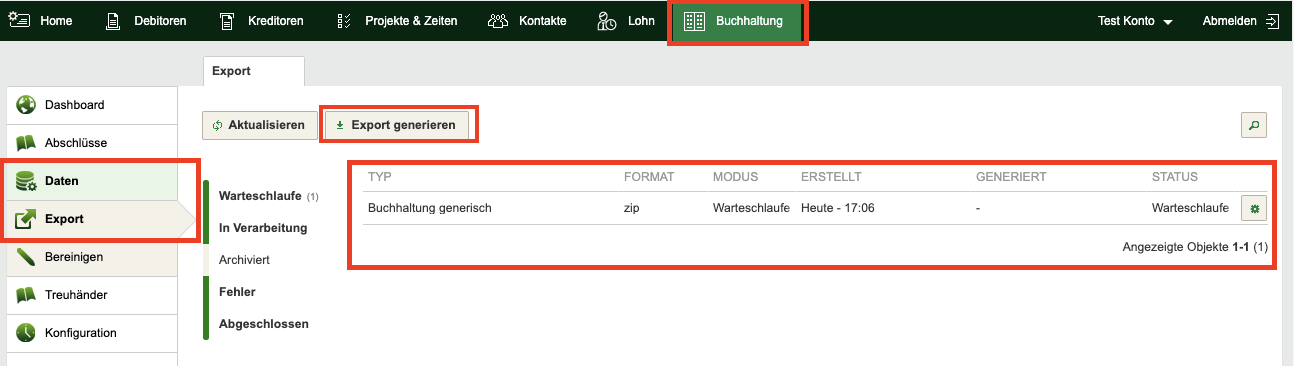Click the Abschlüsse book icon

26,143
